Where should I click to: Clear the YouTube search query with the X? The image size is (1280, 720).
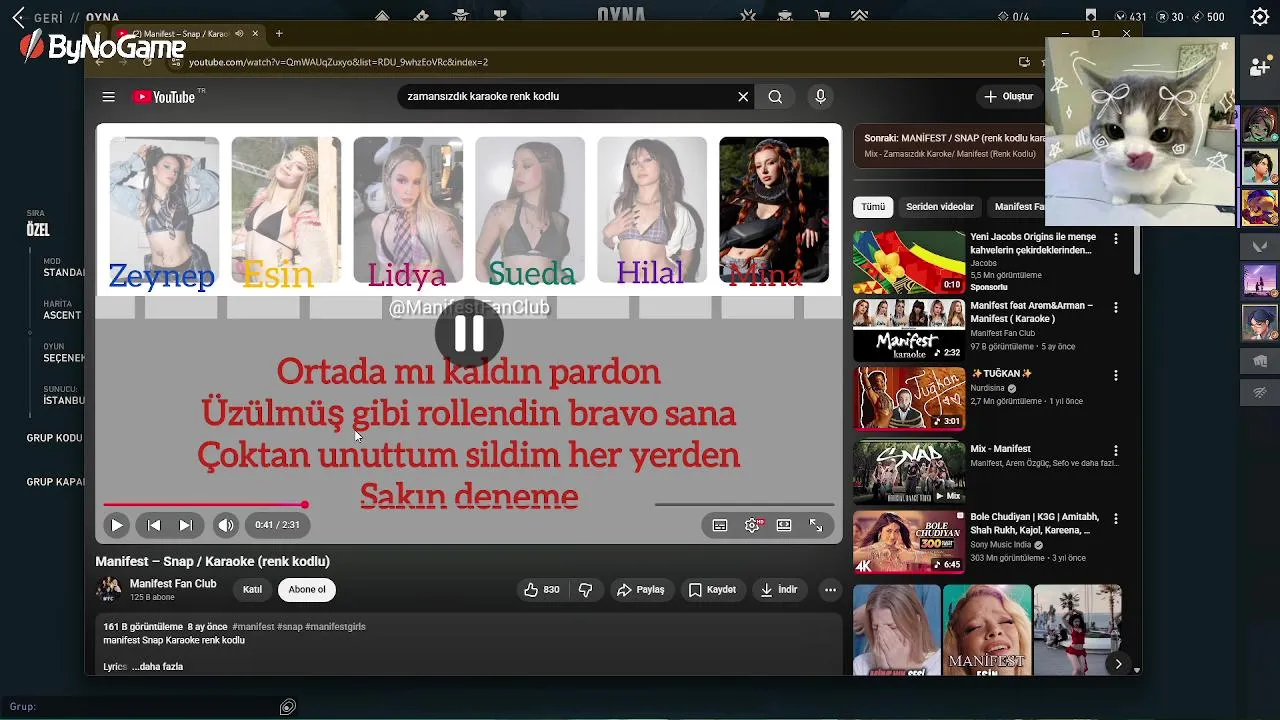pyautogui.click(x=743, y=97)
